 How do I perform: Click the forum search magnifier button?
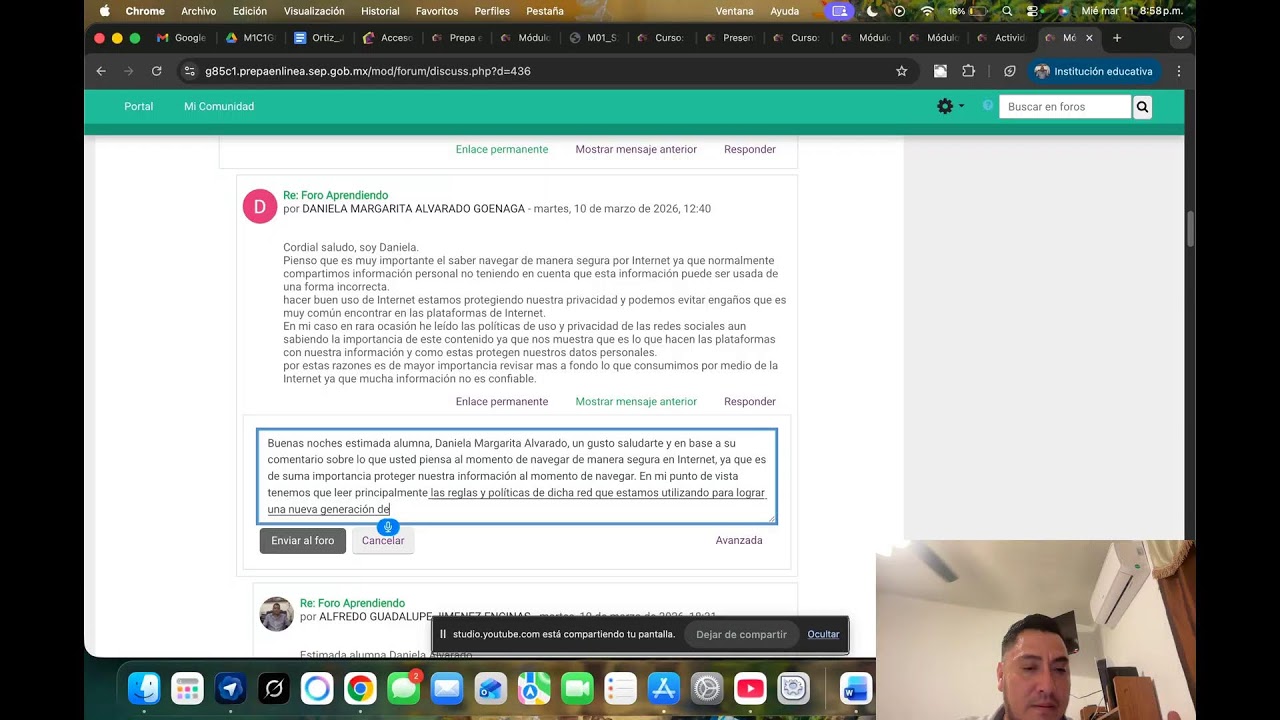pos(1142,107)
